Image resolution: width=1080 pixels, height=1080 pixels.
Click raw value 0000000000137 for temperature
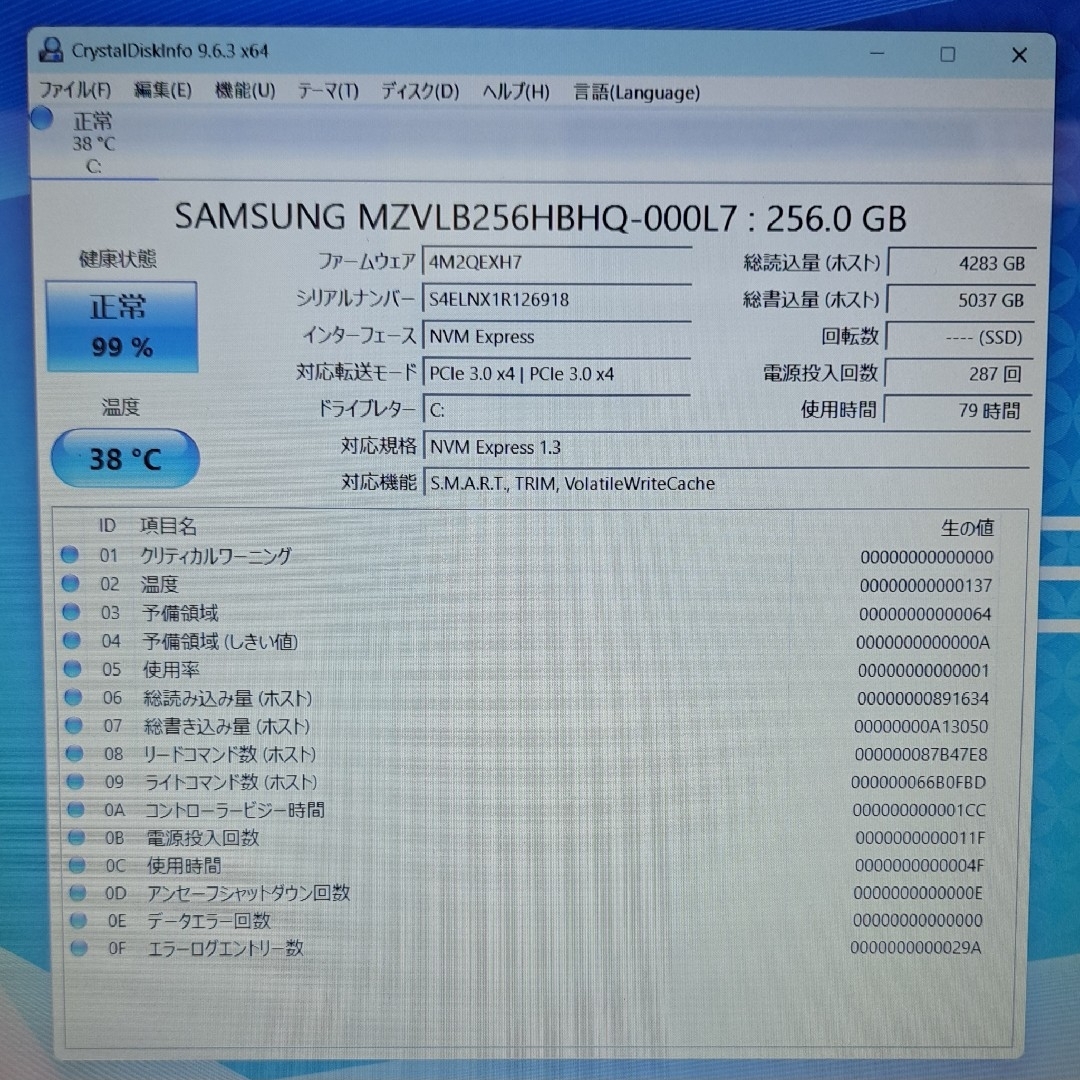click(926, 586)
